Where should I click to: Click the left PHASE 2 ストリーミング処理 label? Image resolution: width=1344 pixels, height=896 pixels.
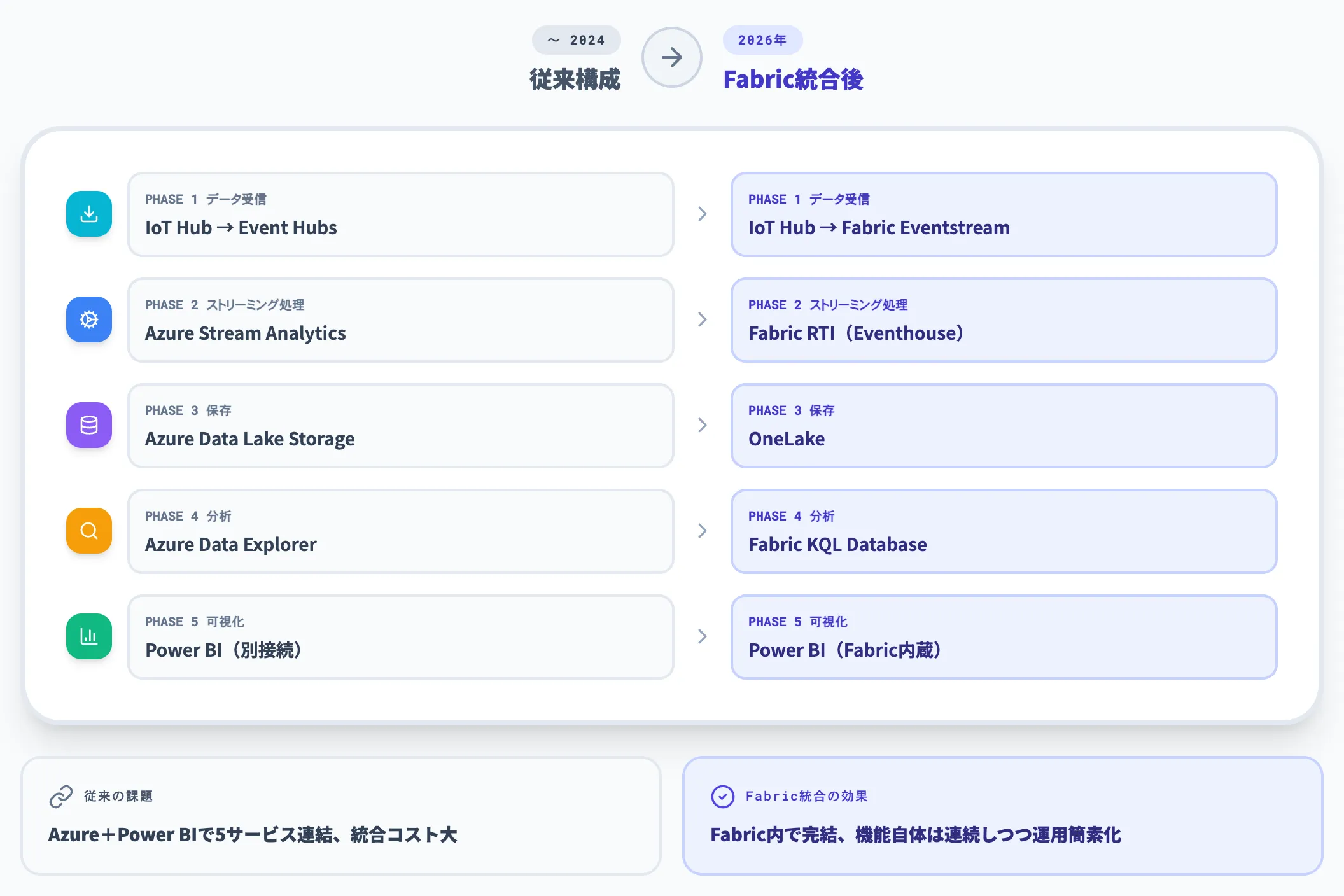pyautogui.click(x=225, y=305)
